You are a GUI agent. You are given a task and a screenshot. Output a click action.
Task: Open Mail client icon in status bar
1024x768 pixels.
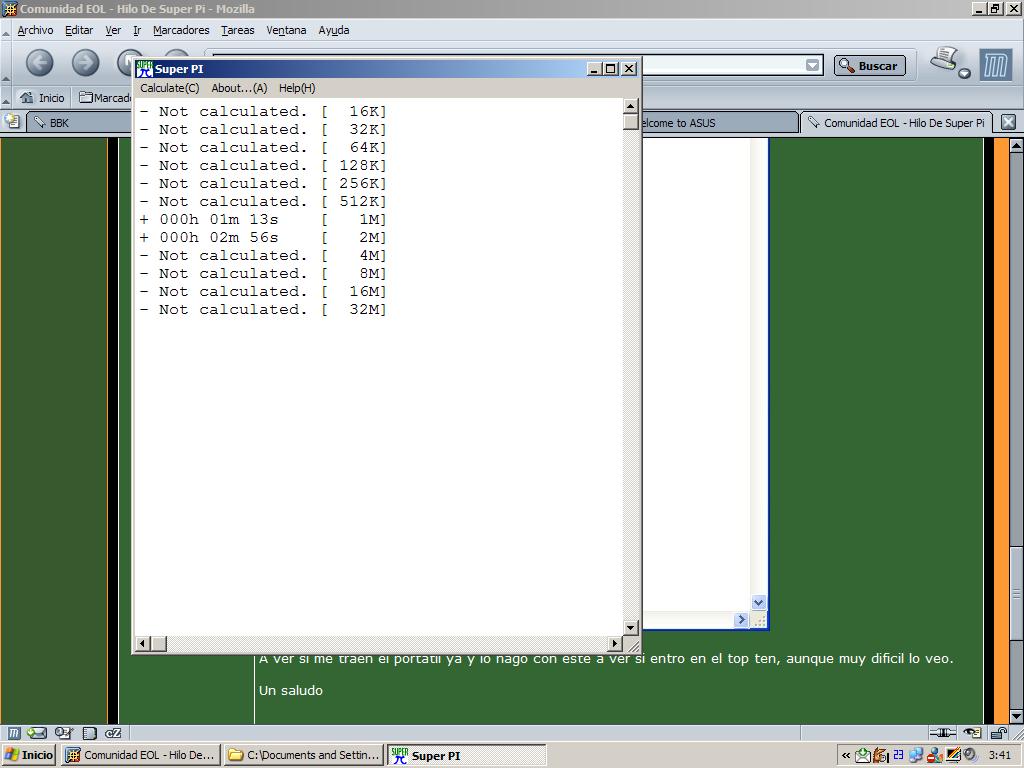pos(37,733)
